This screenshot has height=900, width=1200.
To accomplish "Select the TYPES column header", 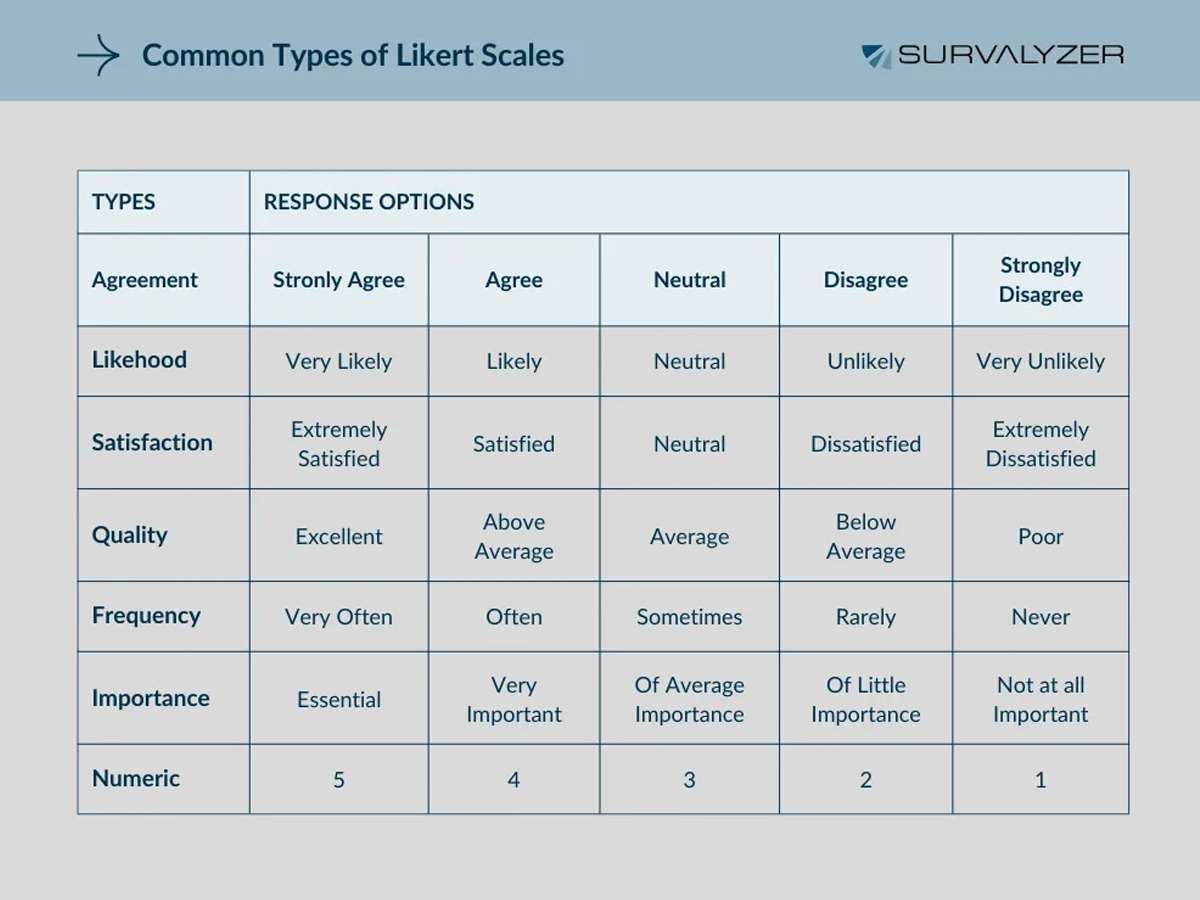I will tap(124, 202).
